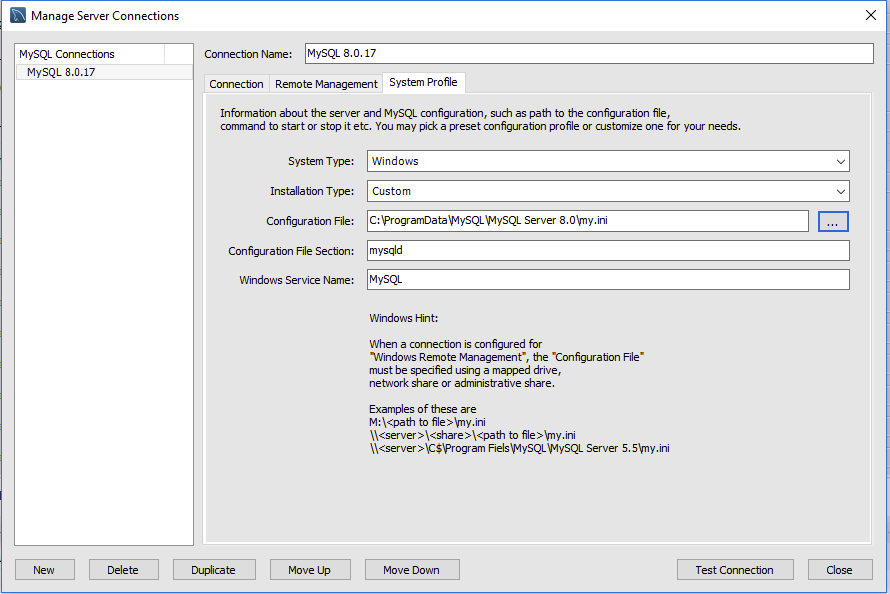Expand the Installation Type dropdown
This screenshot has height=594, width=890.
608,191
